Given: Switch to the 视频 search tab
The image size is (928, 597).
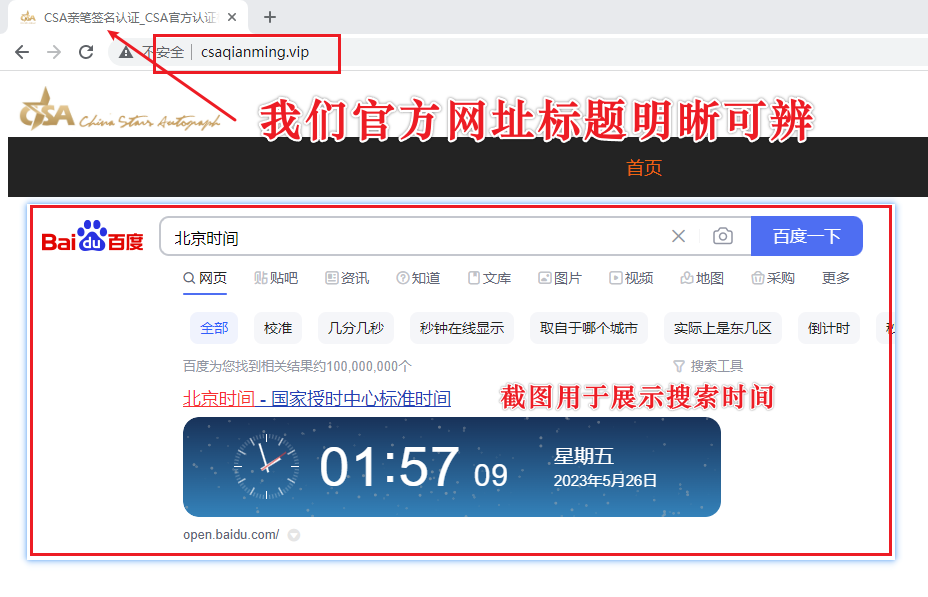Looking at the screenshot, I should pyautogui.click(x=631, y=278).
